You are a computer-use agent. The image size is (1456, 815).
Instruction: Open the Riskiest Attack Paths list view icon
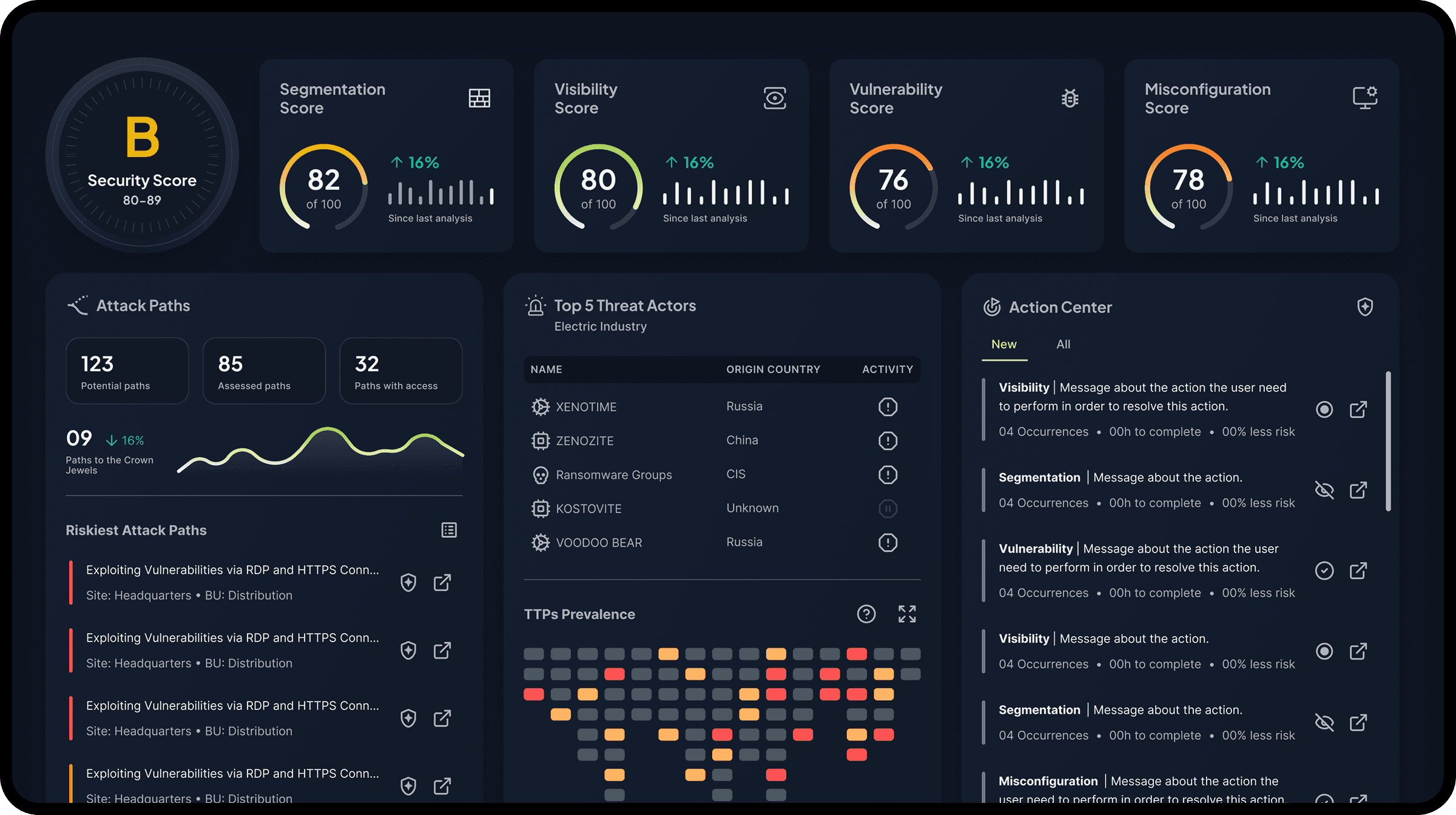tap(449, 530)
